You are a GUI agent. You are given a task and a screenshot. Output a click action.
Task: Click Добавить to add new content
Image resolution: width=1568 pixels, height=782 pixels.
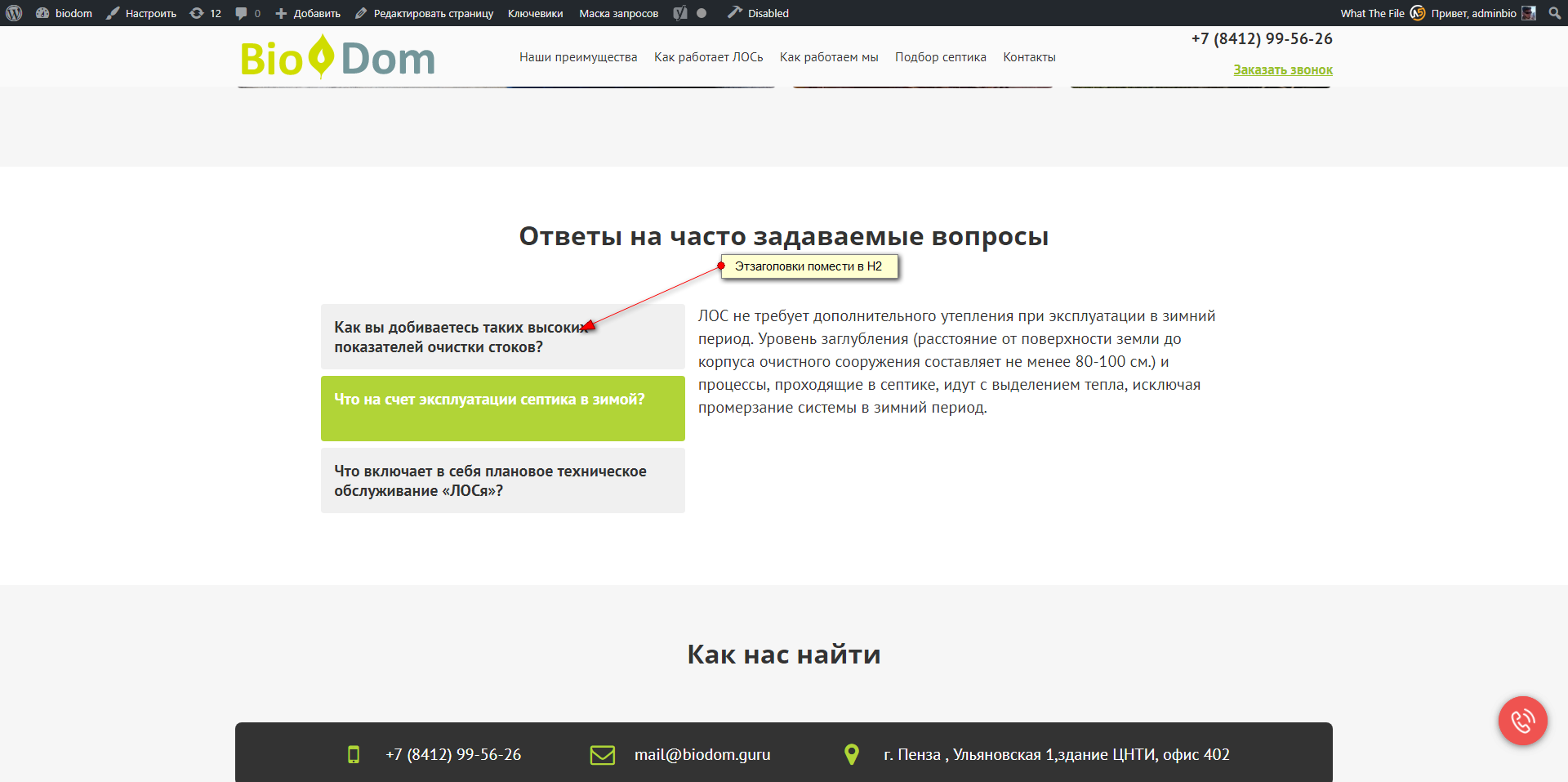coord(308,13)
